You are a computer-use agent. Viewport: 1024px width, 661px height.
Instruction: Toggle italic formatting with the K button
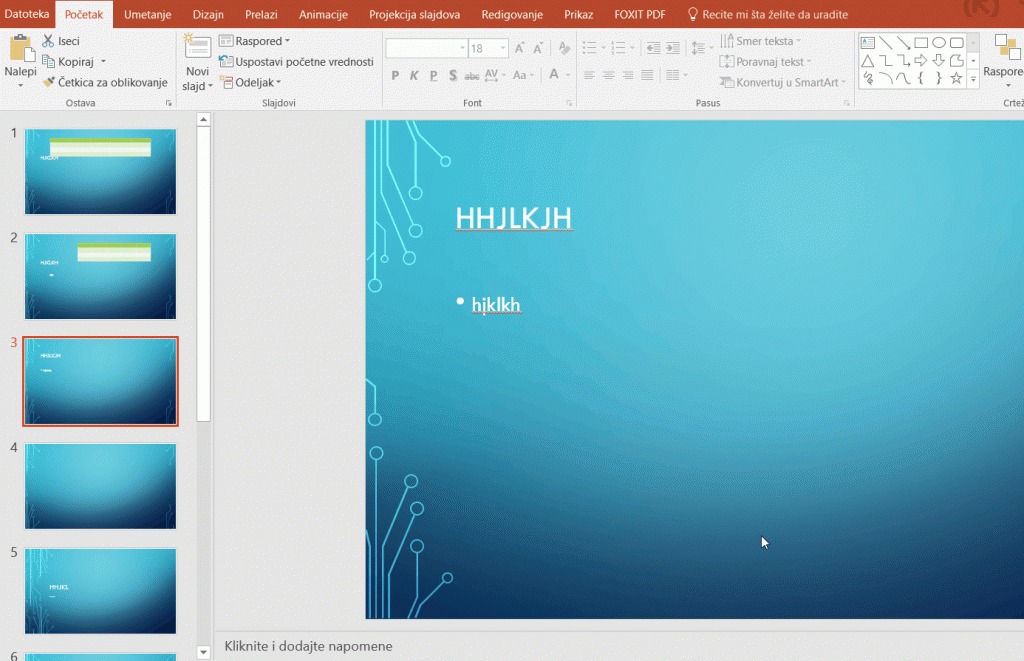(x=414, y=75)
